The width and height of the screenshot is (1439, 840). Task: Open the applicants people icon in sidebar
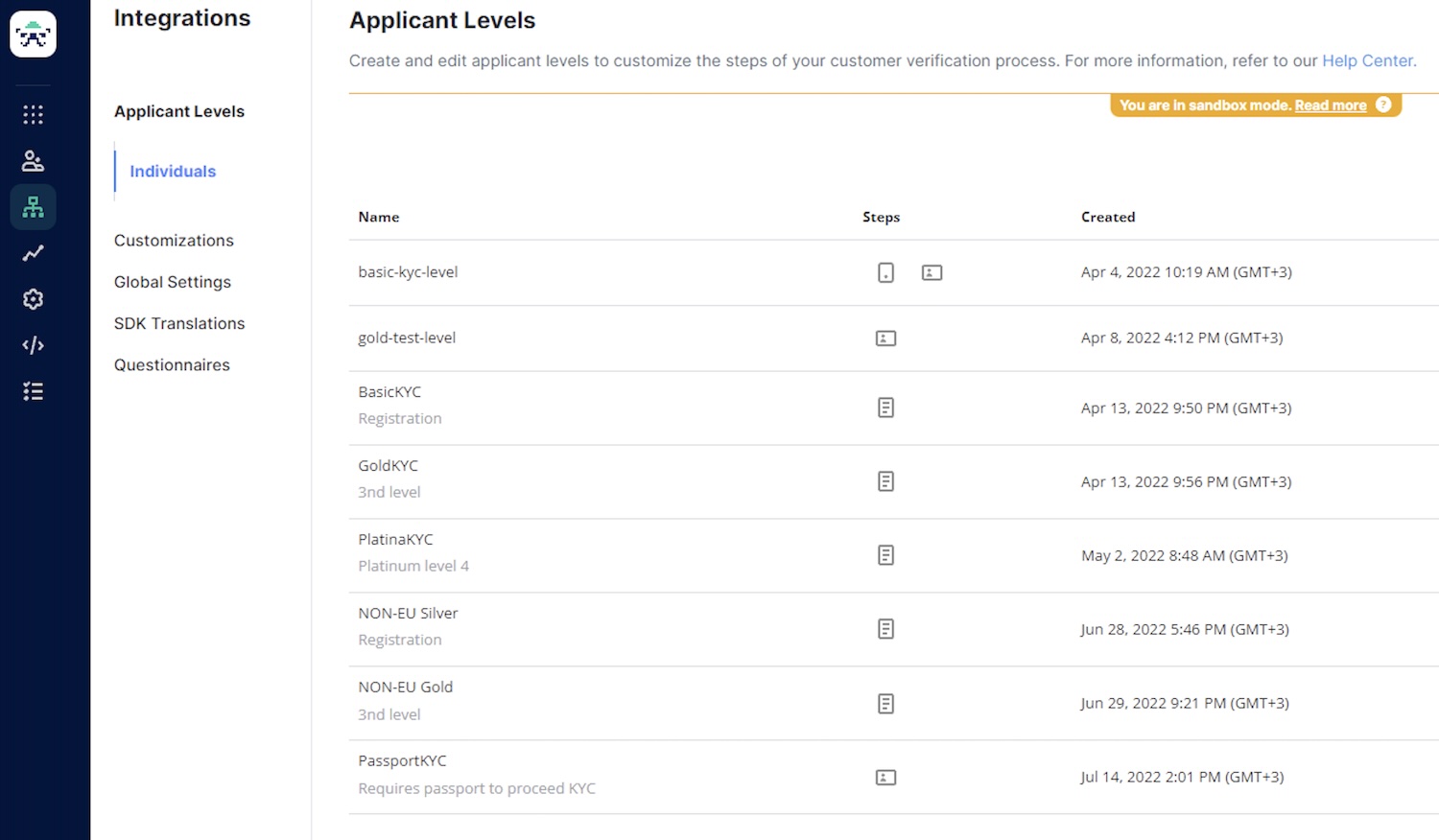[33, 161]
